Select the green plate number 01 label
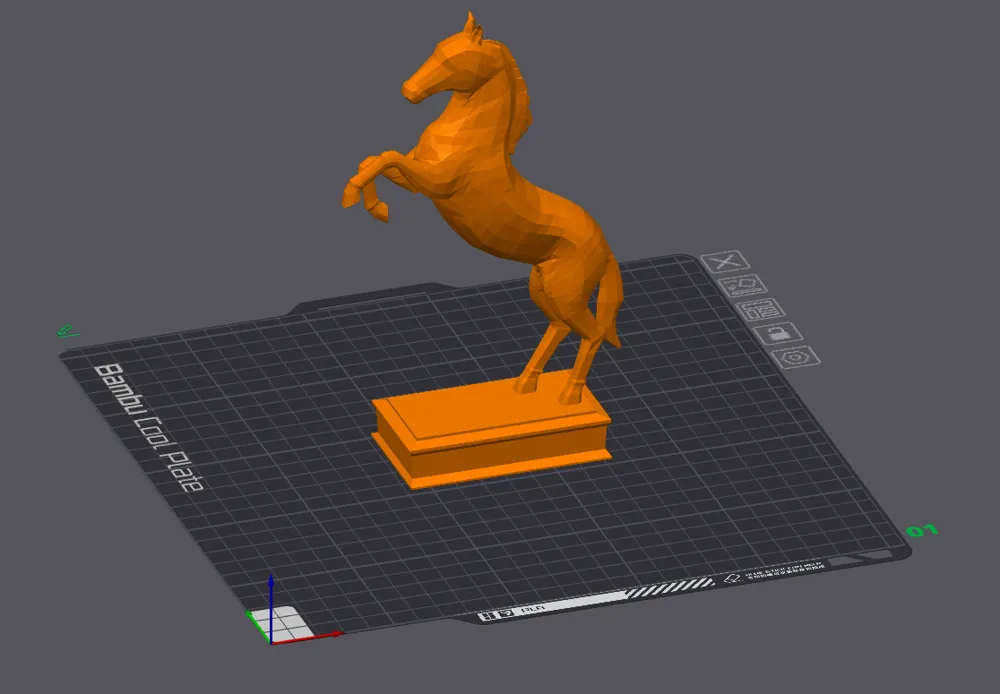This screenshot has height=694, width=1000. (922, 530)
